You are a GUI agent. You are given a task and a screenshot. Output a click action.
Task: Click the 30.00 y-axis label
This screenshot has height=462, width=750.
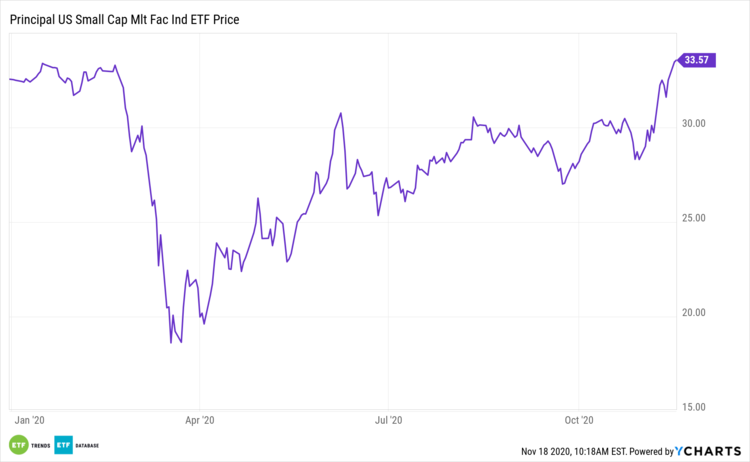(x=694, y=124)
